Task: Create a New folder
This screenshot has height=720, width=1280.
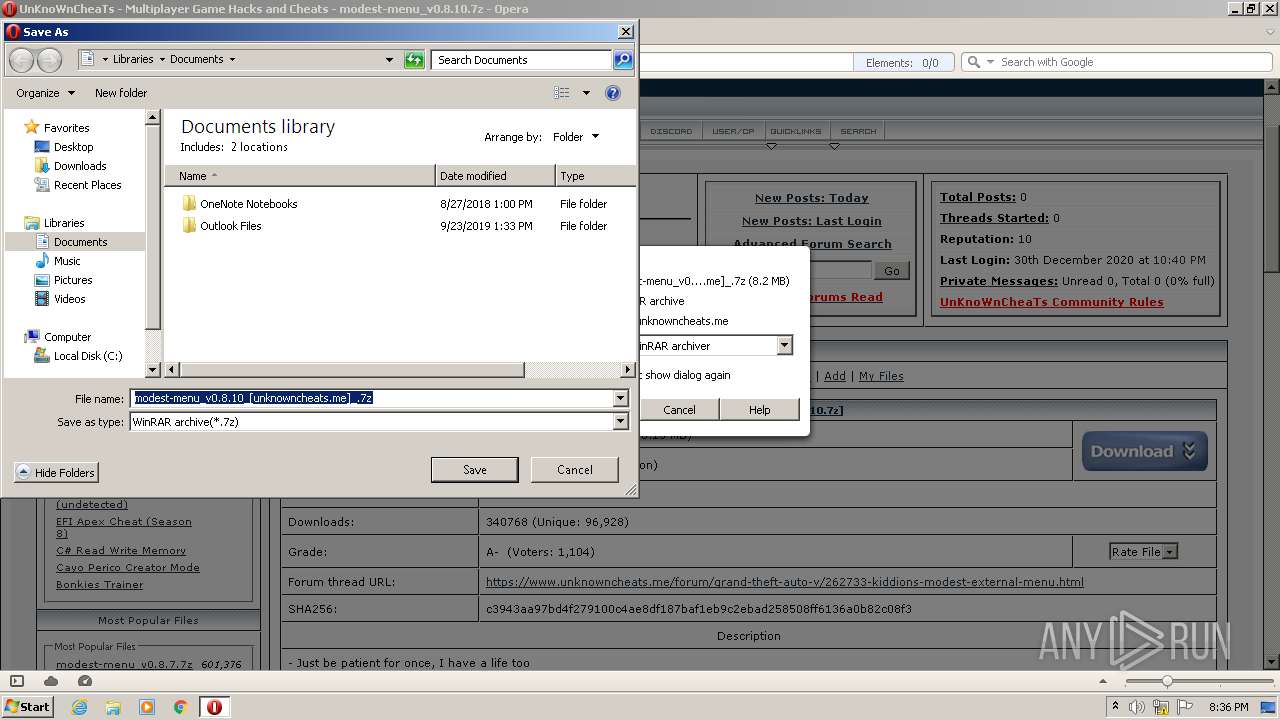Action: [x=121, y=93]
